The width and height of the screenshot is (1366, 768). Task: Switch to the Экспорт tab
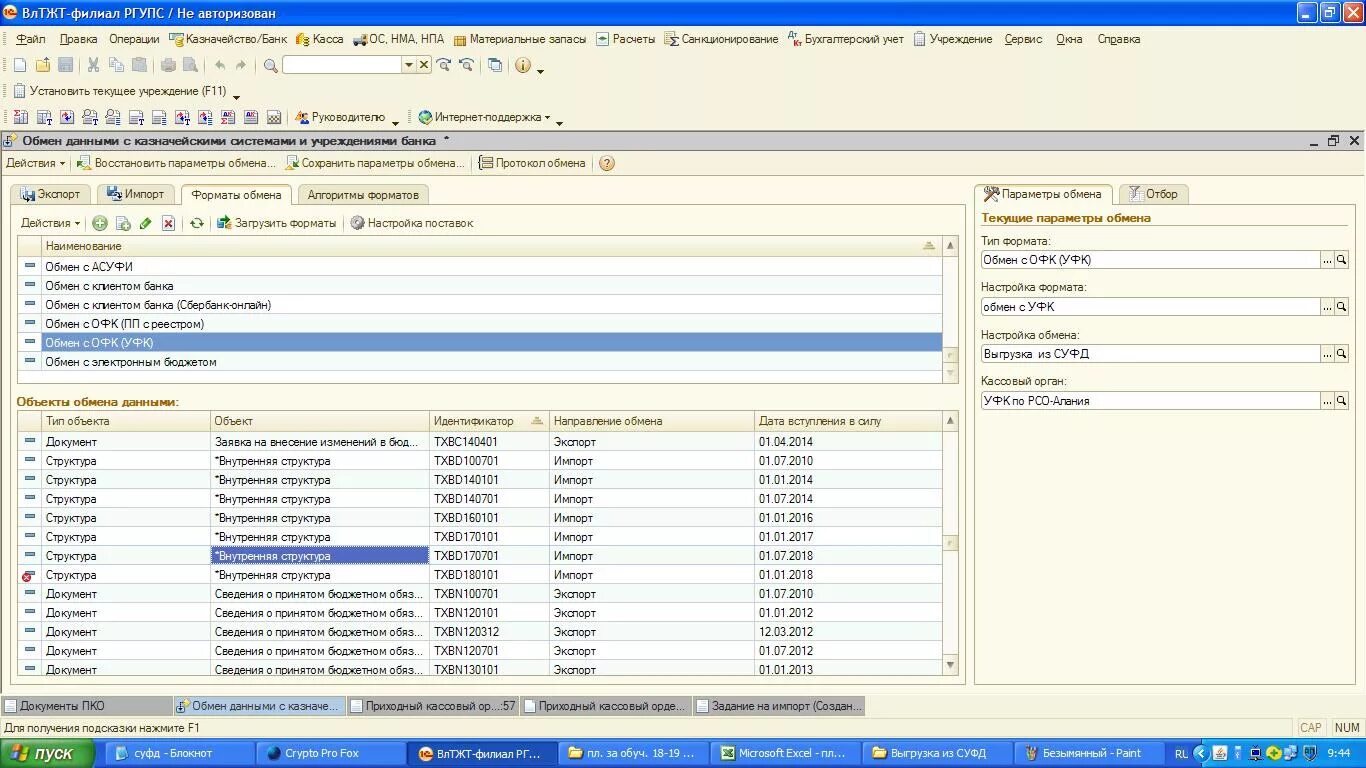(x=50, y=194)
